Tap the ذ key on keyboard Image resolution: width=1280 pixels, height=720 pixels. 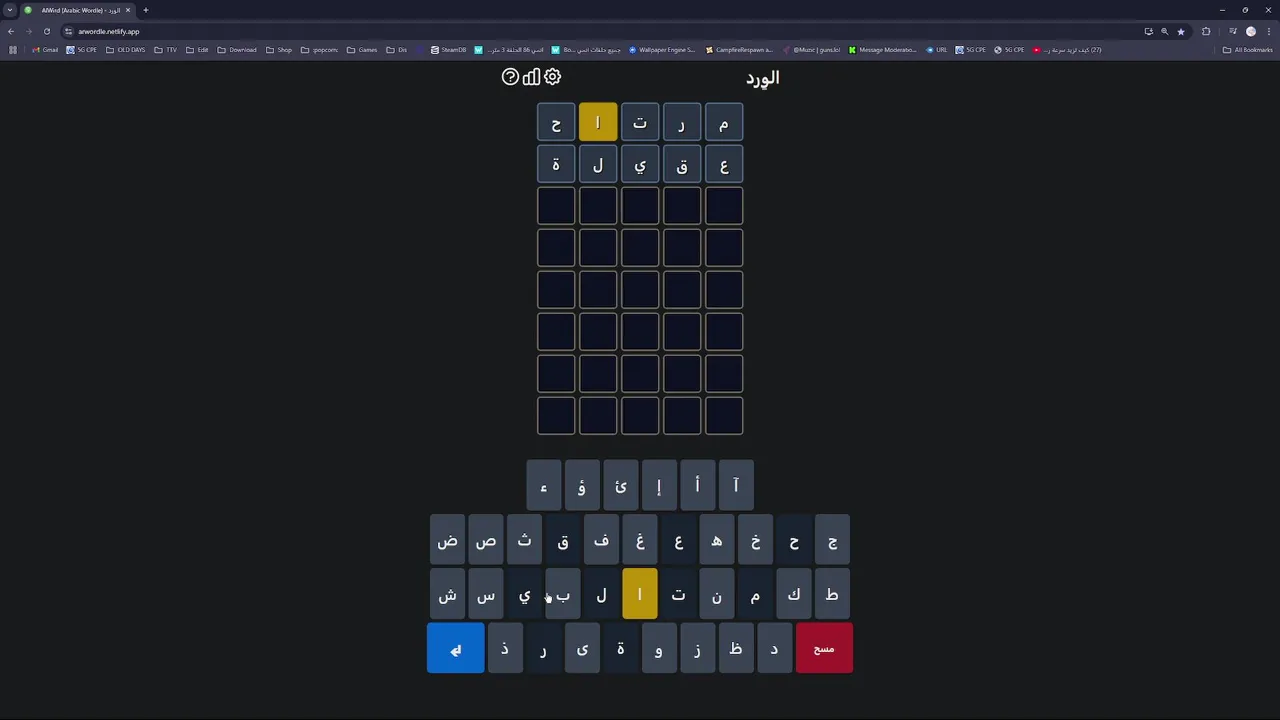coord(505,648)
